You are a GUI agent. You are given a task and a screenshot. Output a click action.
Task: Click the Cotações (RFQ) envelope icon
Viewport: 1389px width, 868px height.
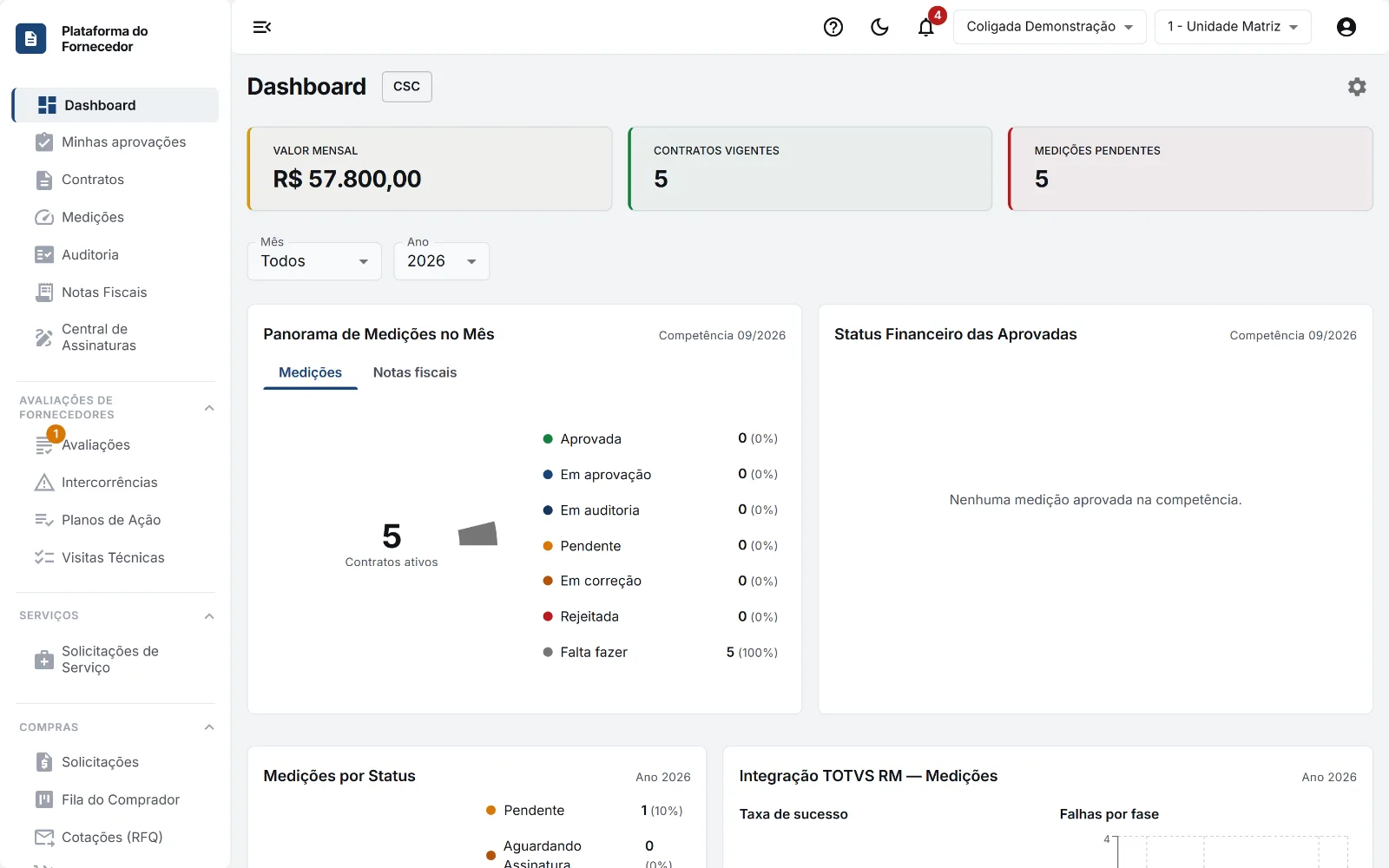44,837
